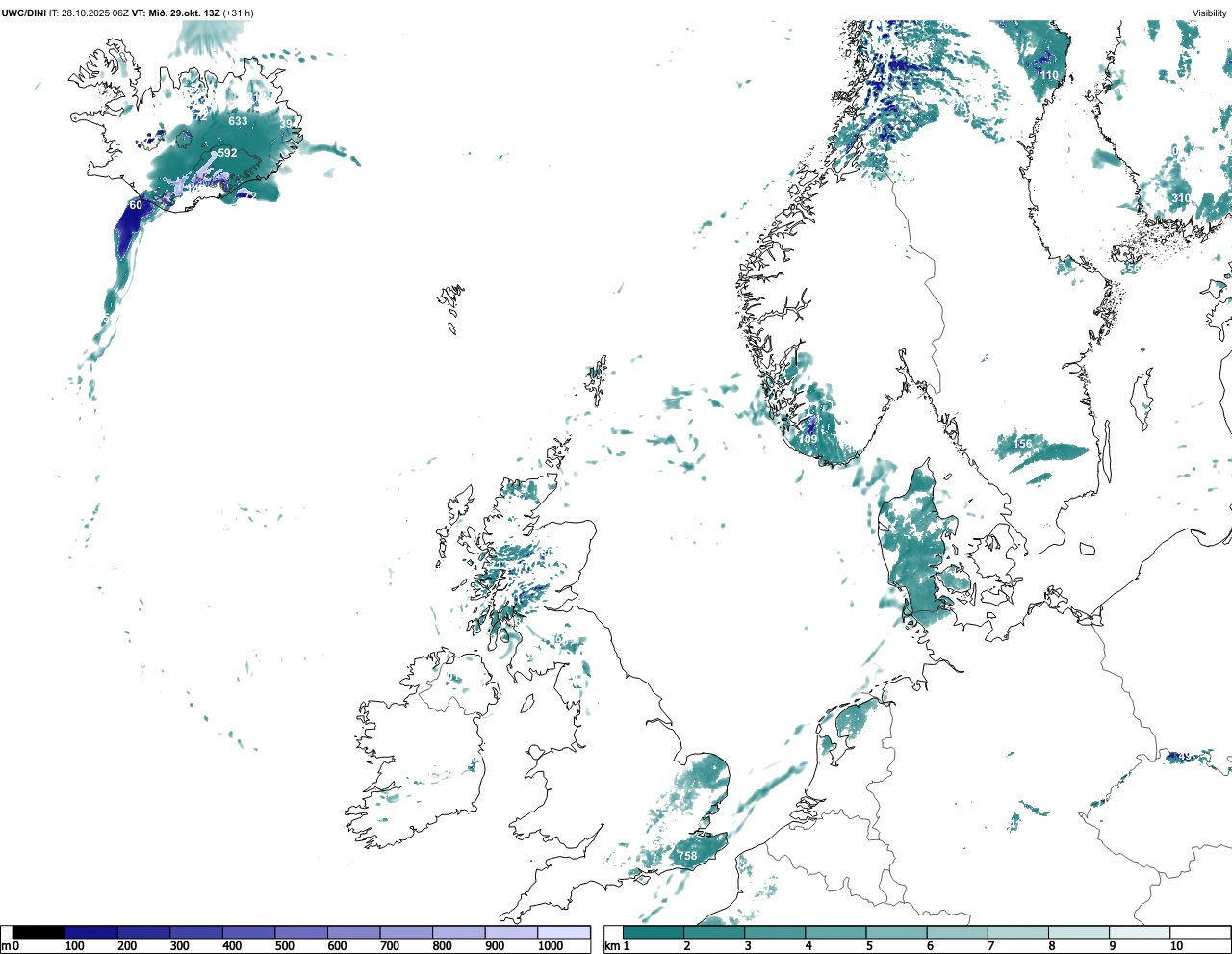
Task: Click the 592 value over Iceland
Action: pos(227,153)
